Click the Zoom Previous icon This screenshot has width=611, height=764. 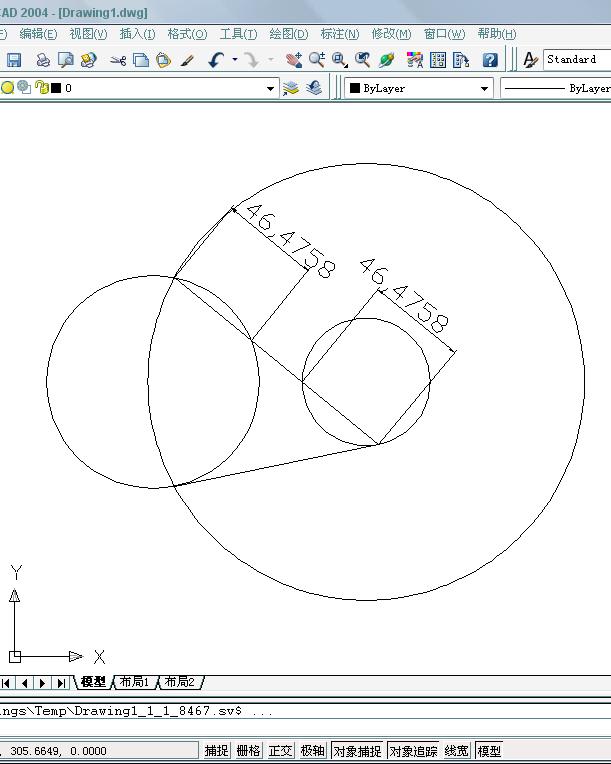(x=363, y=60)
